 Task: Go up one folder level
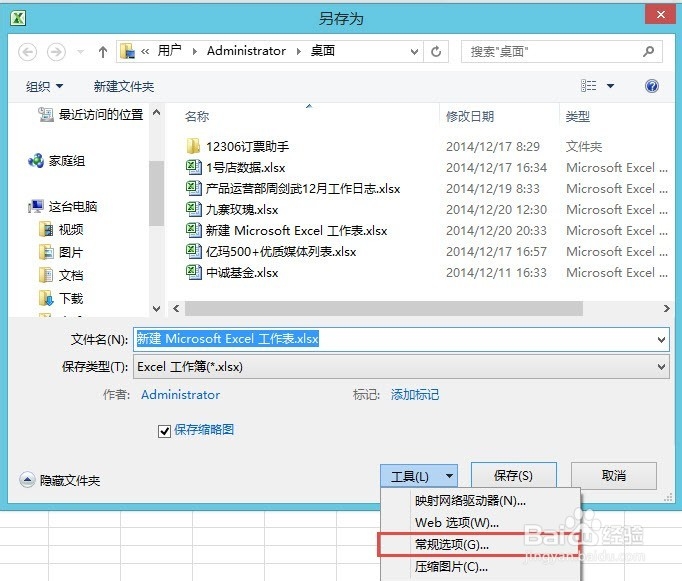103,52
